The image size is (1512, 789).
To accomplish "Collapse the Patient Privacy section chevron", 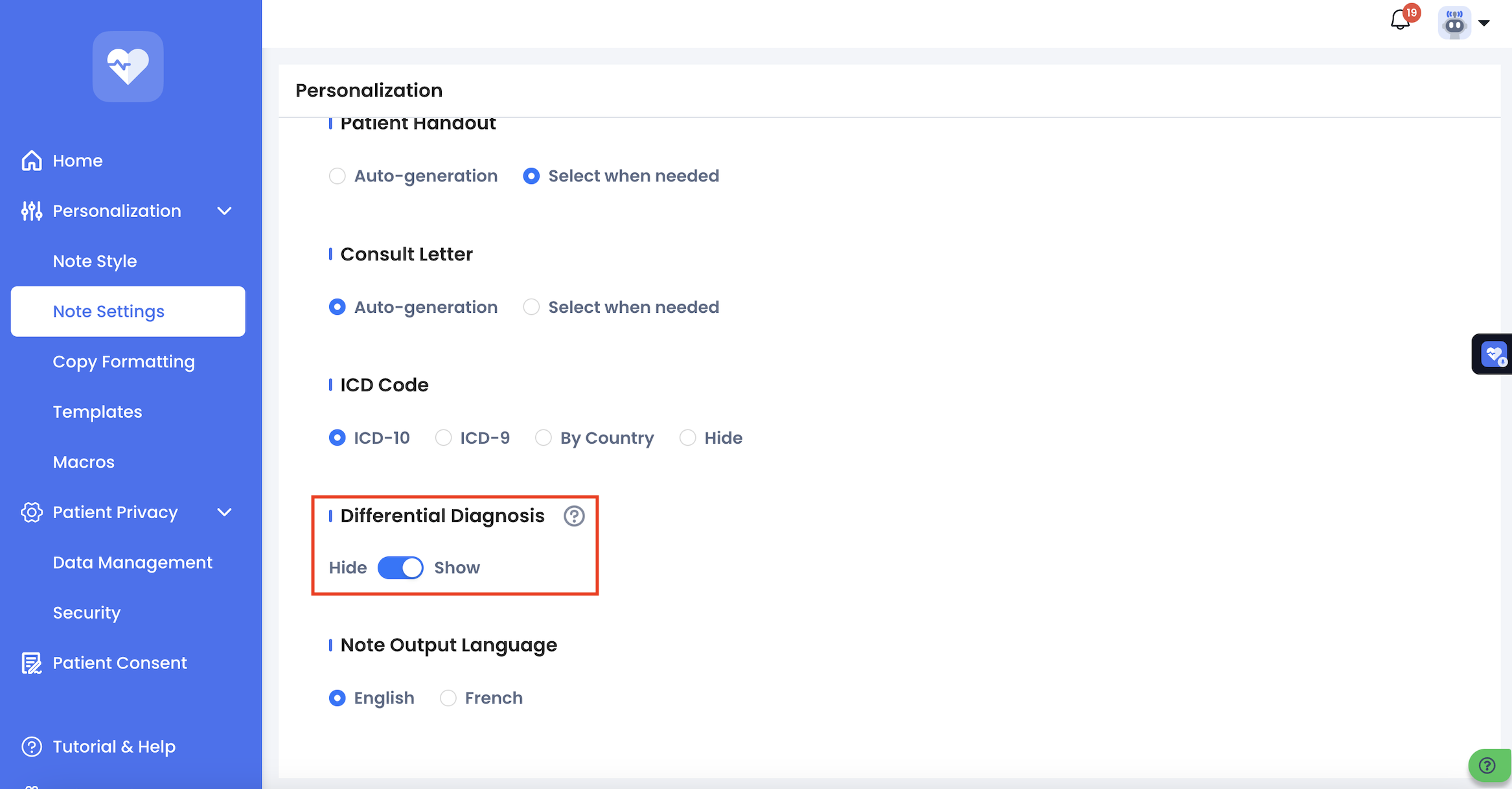I will coord(224,512).
